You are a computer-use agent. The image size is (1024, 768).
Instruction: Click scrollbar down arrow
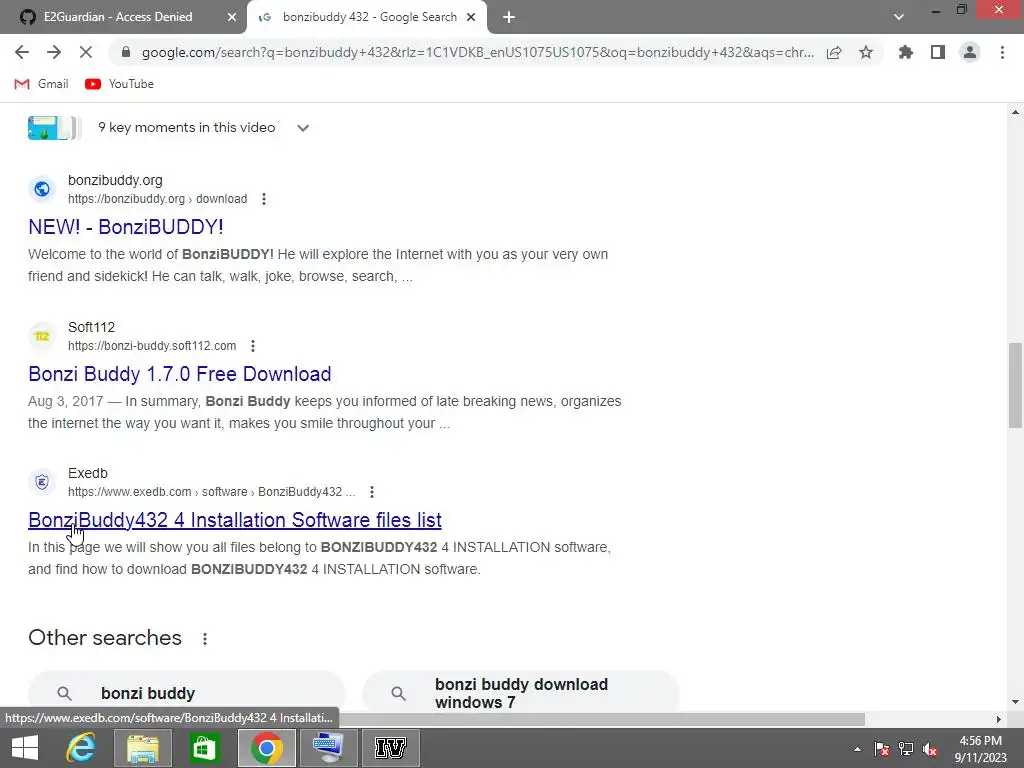coord(1015,702)
